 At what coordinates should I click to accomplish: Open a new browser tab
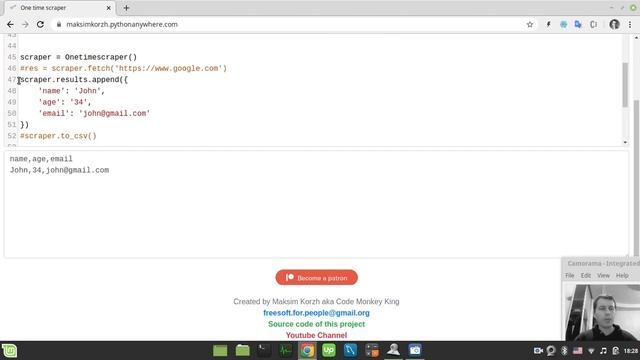click(x=126, y=8)
